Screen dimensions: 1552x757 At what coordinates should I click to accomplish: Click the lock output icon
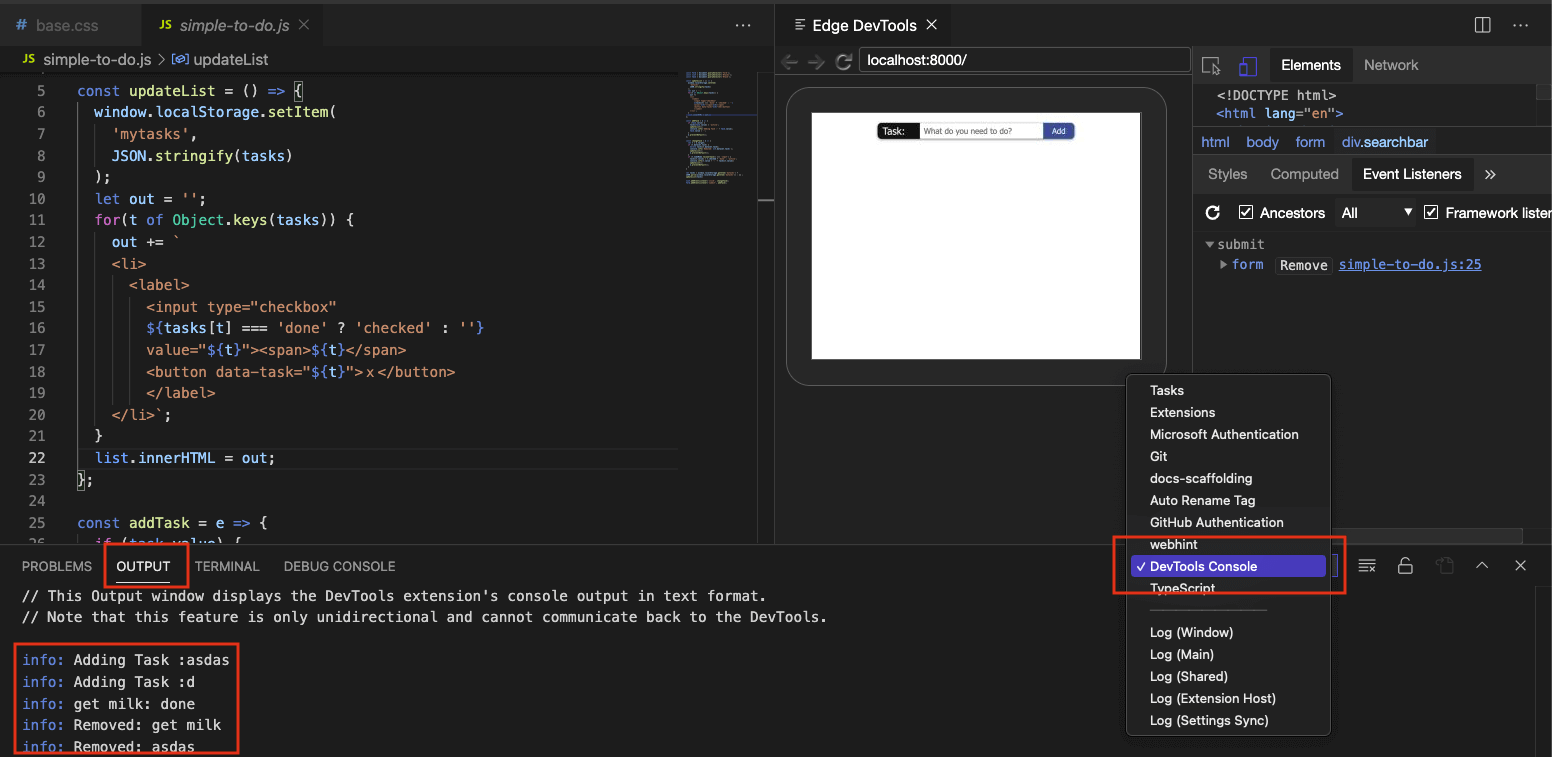(x=1405, y=565)
